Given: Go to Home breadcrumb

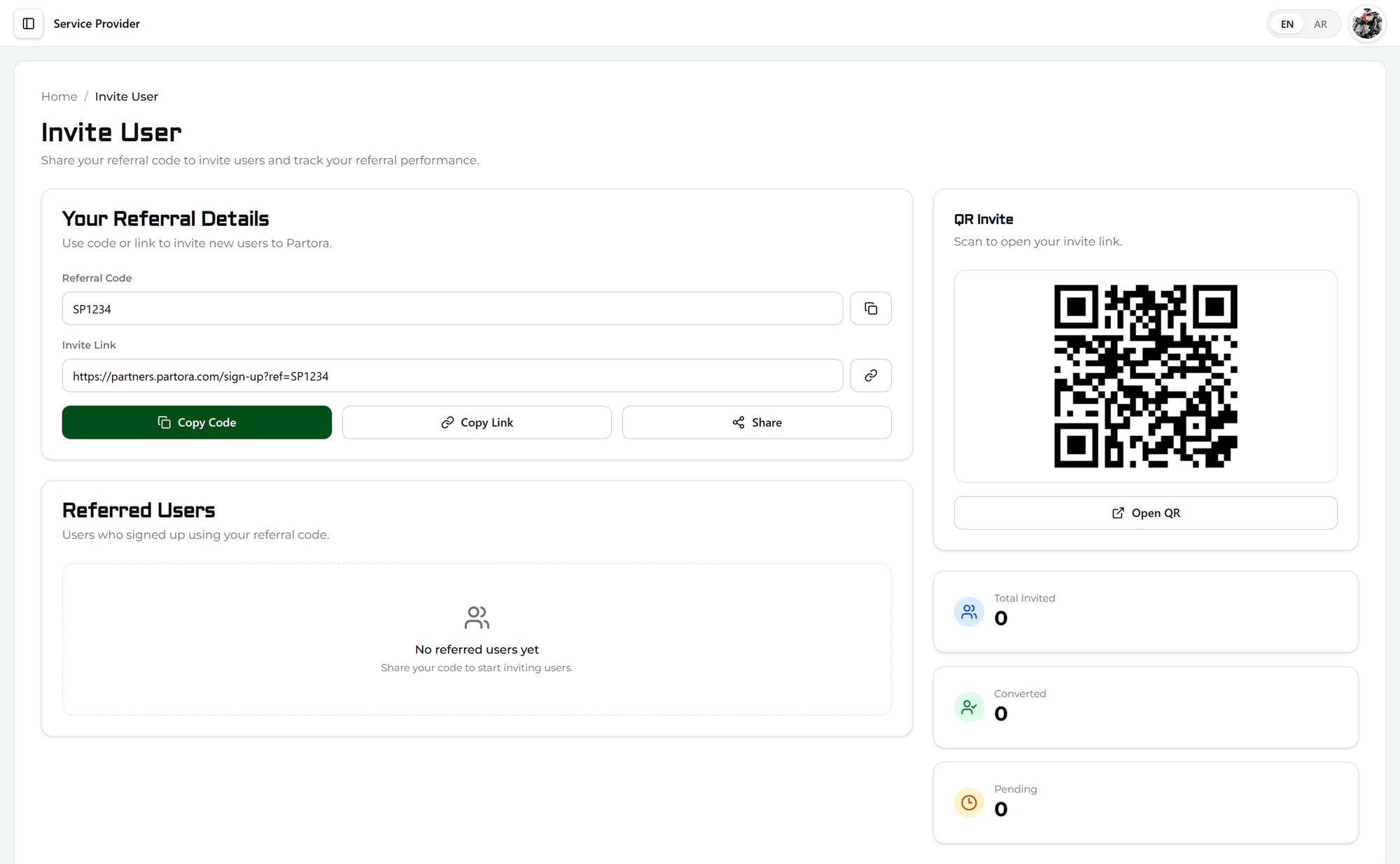Looking at the screenshot, I should pos(59,97).
